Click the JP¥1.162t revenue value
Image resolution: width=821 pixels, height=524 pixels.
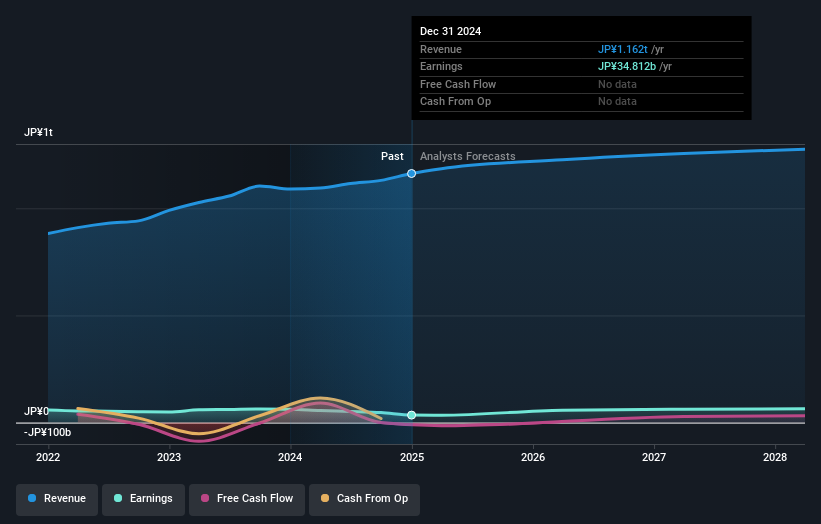623,49
